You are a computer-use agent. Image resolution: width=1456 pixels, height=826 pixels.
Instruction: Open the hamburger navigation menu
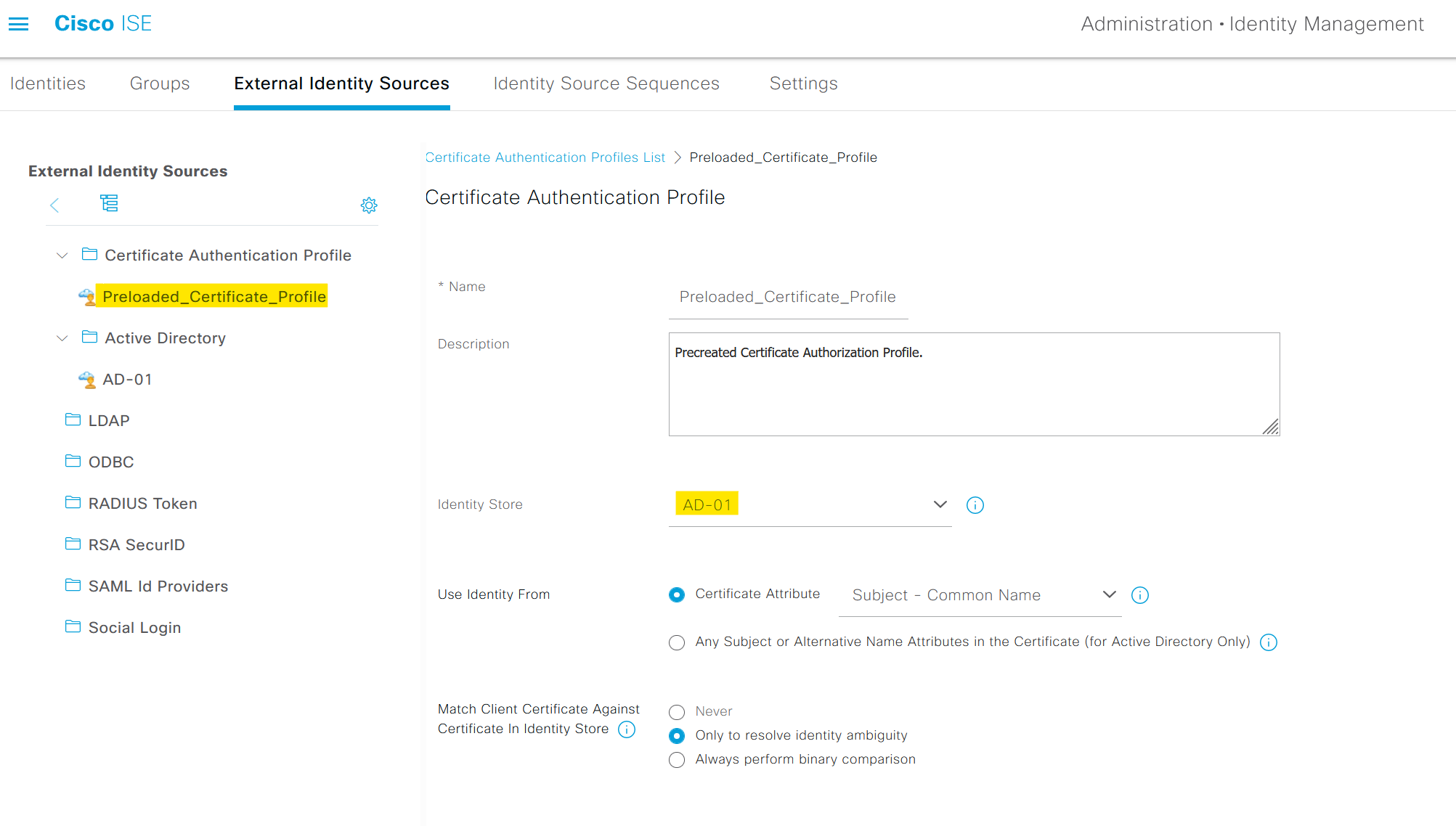[x=18, y=23]
